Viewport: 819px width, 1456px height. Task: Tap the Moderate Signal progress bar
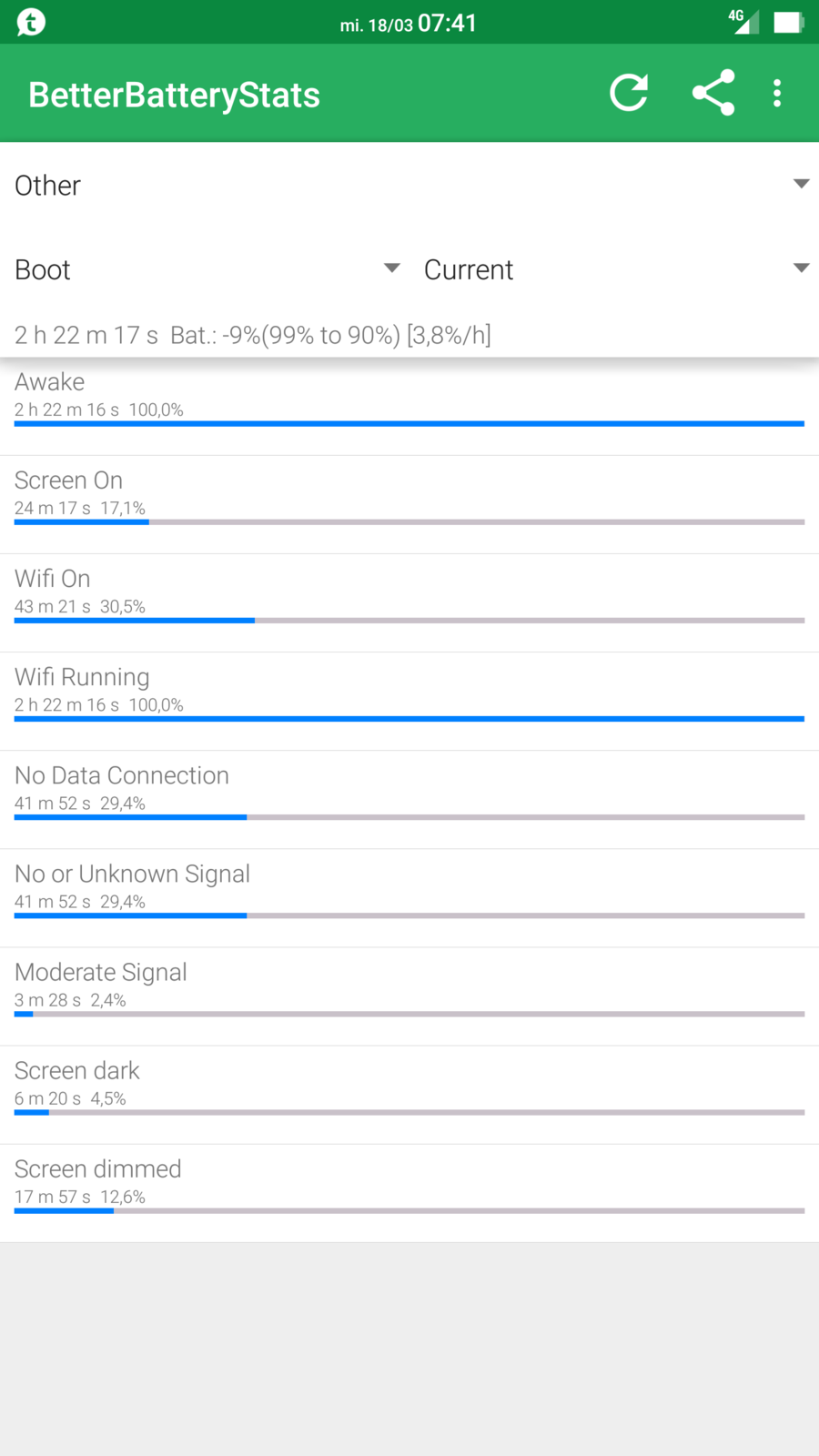tap(409, 1014)
